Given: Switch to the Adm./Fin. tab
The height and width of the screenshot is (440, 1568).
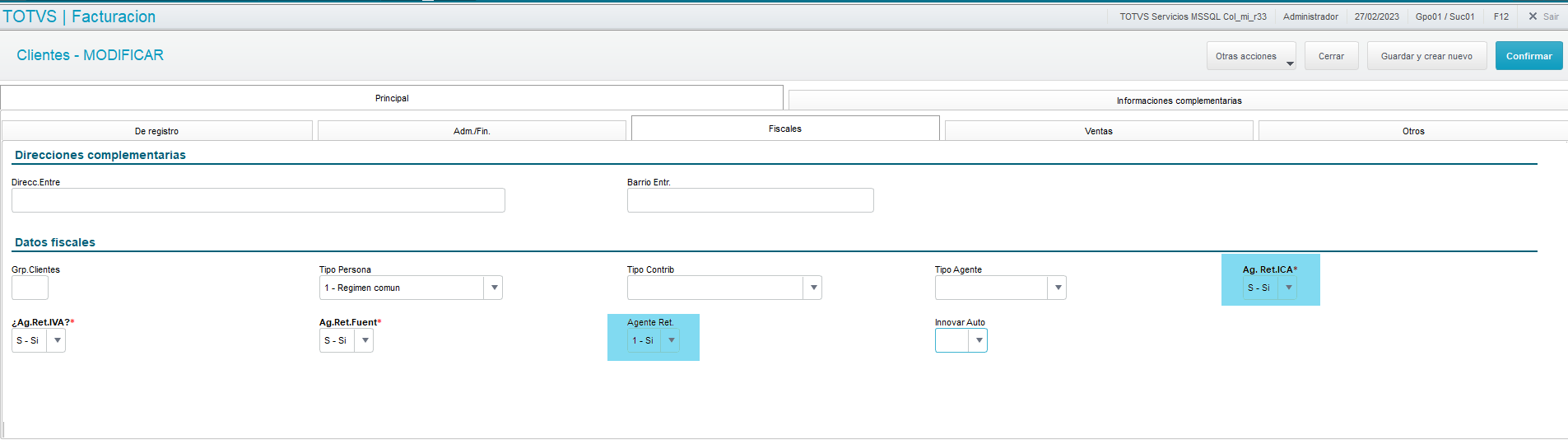Looking at the screenshot, I should point(472,131).
